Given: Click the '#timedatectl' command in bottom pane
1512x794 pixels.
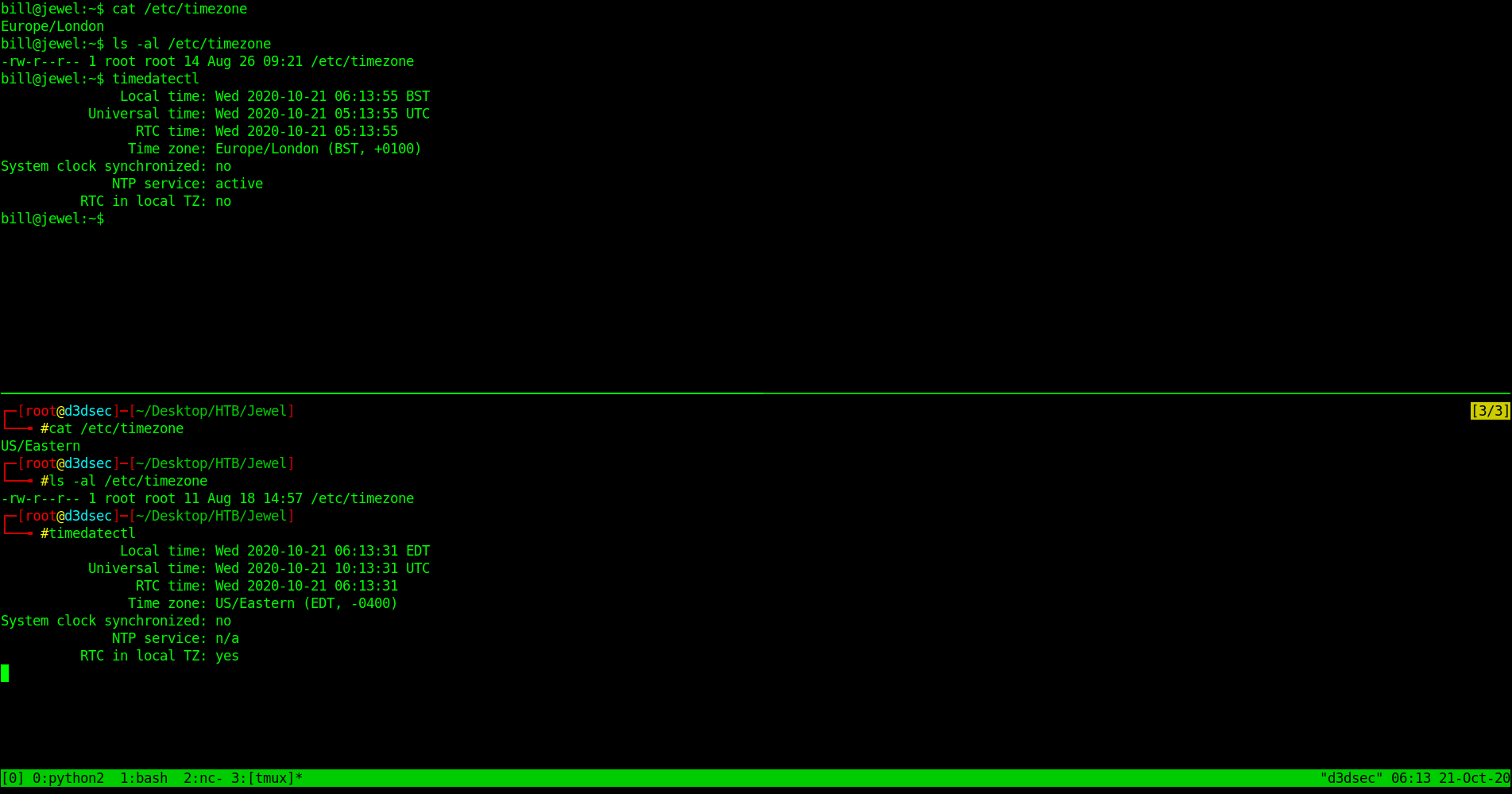Looking at the screenshot, I should tap(88, 533).
